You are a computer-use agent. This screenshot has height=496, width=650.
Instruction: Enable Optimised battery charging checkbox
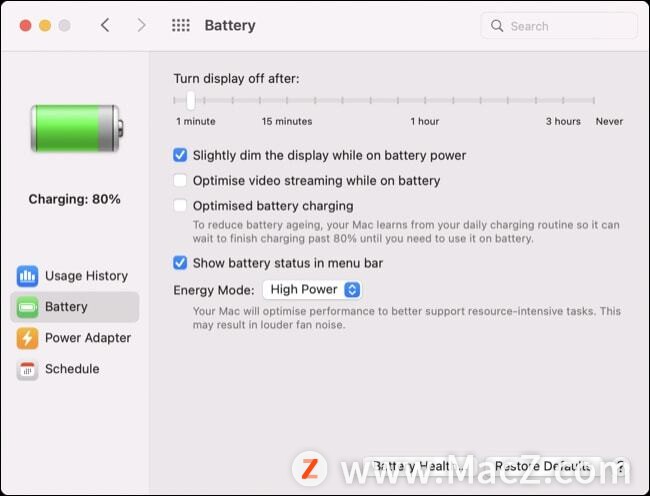[x=180, y=206]
